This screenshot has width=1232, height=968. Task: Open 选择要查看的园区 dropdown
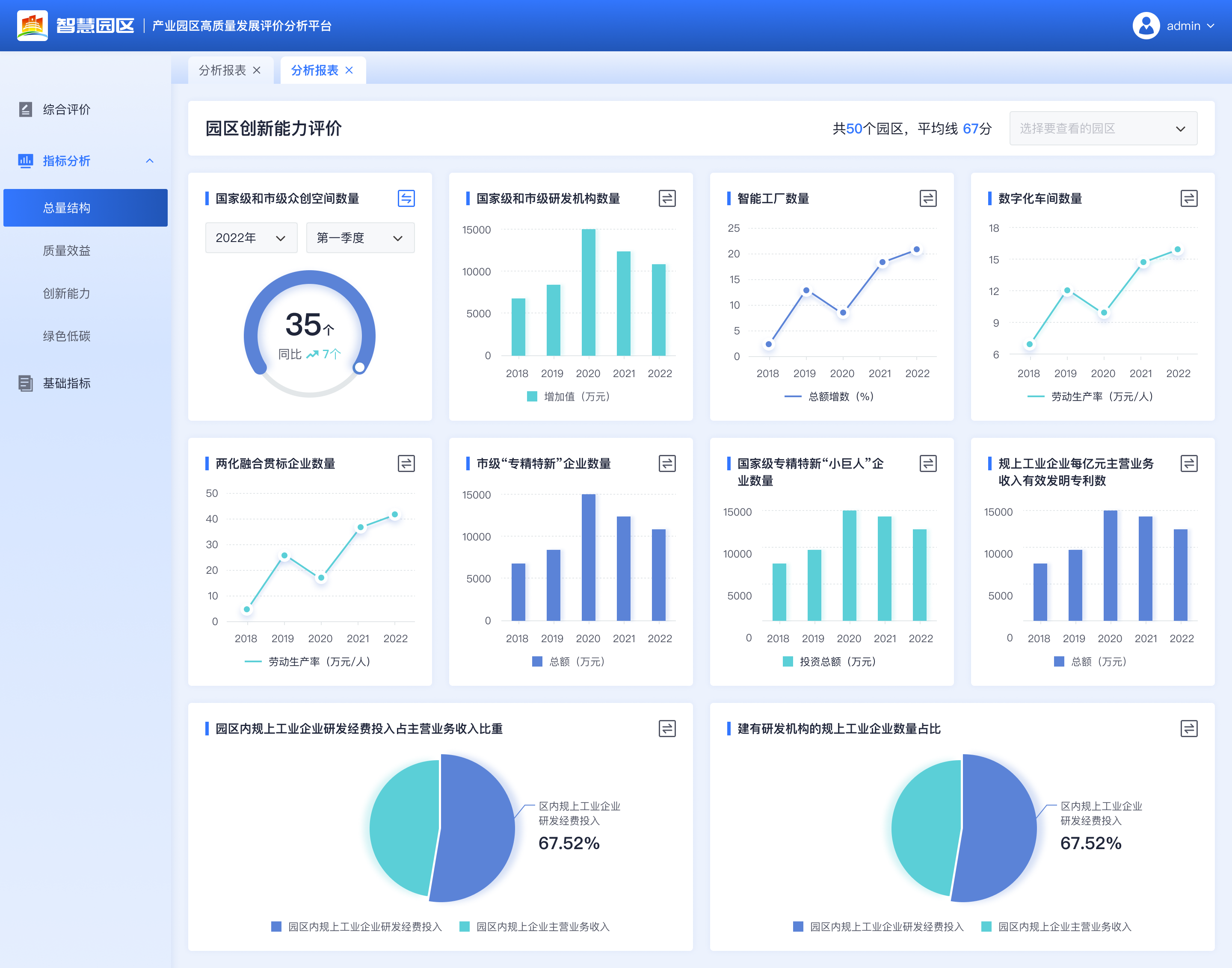(1103, 129)
